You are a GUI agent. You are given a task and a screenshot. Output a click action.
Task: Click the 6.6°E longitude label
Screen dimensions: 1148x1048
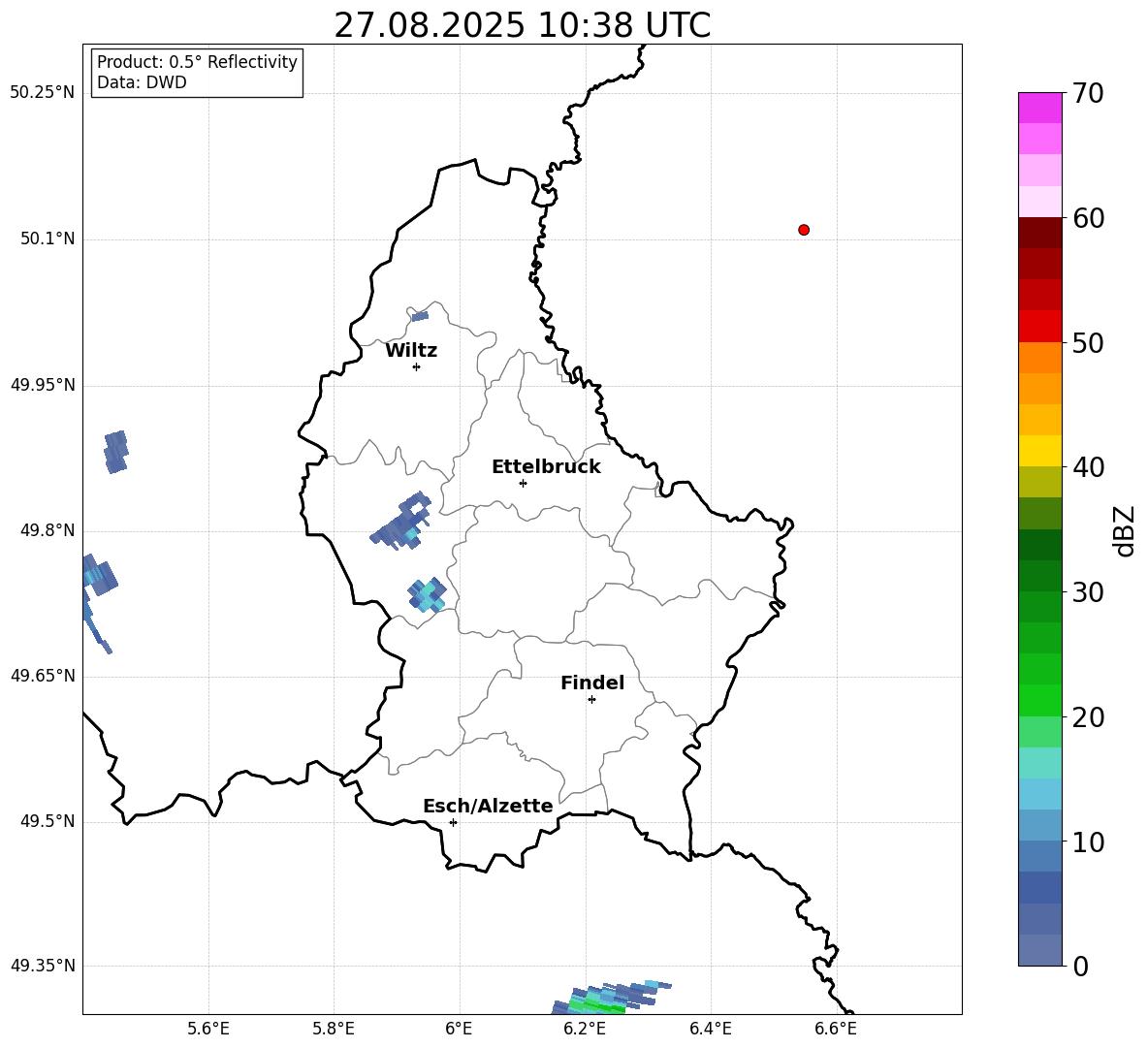tap(836, 1029)
